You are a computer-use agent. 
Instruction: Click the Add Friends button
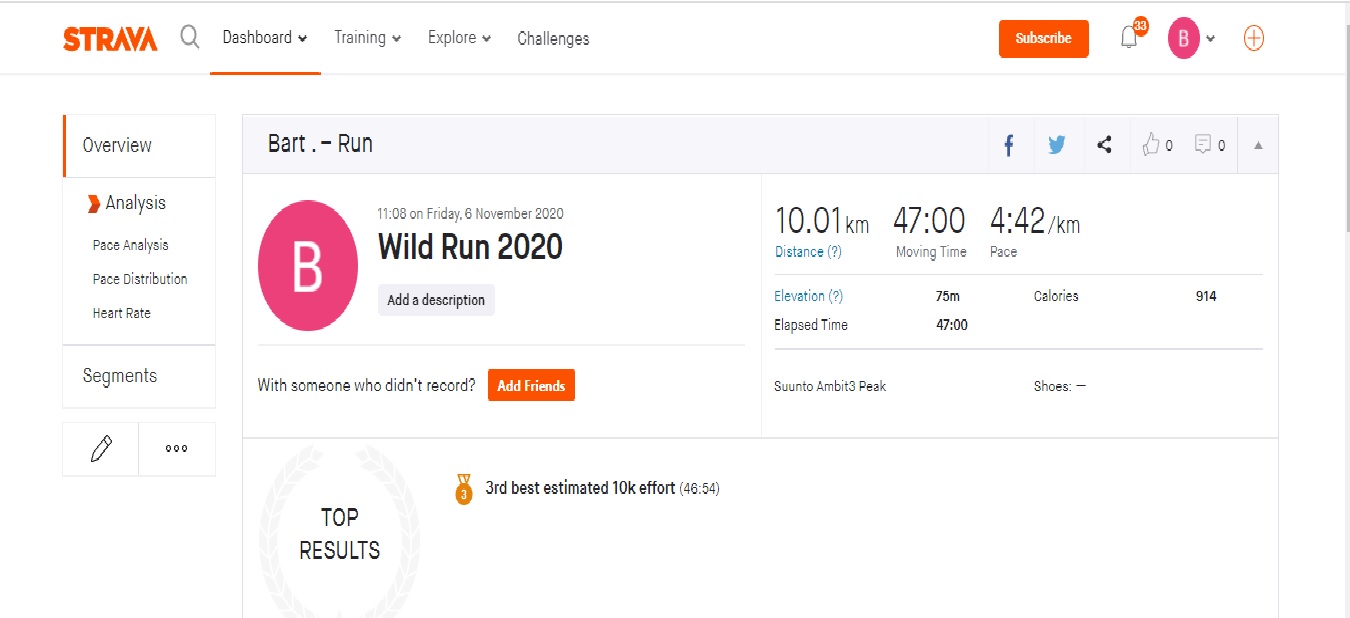tap(531, 385)
